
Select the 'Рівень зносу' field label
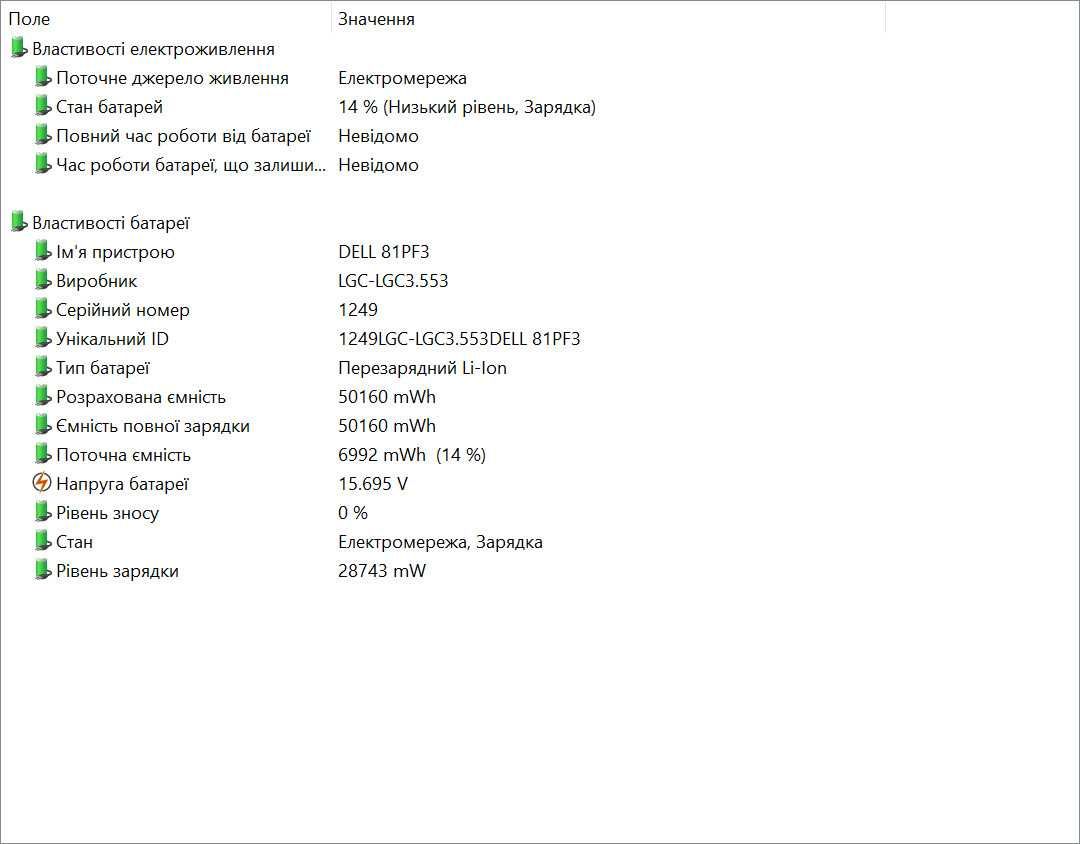tap(107, 512)
